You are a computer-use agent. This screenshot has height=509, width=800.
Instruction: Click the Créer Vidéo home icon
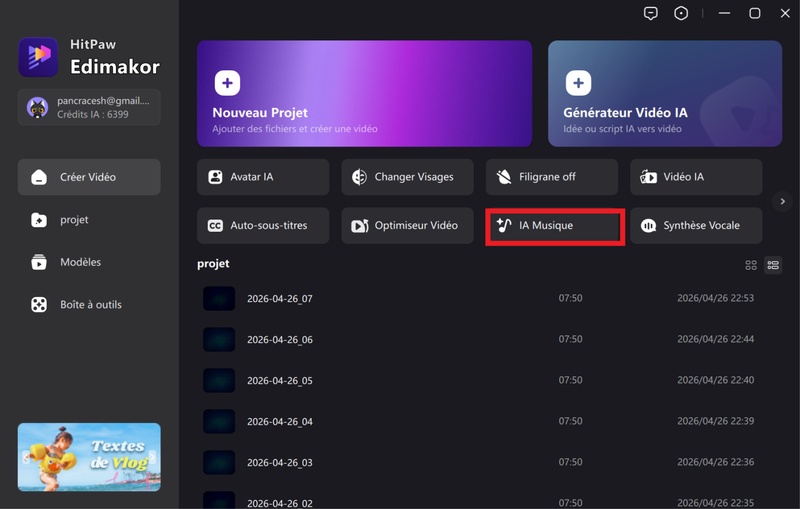coord(39,177)
